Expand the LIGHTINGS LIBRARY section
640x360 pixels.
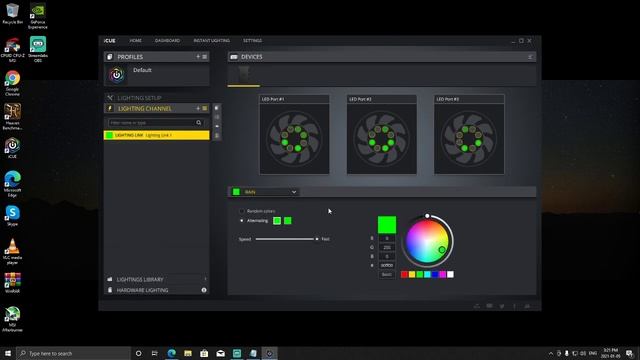coord(157,279)
